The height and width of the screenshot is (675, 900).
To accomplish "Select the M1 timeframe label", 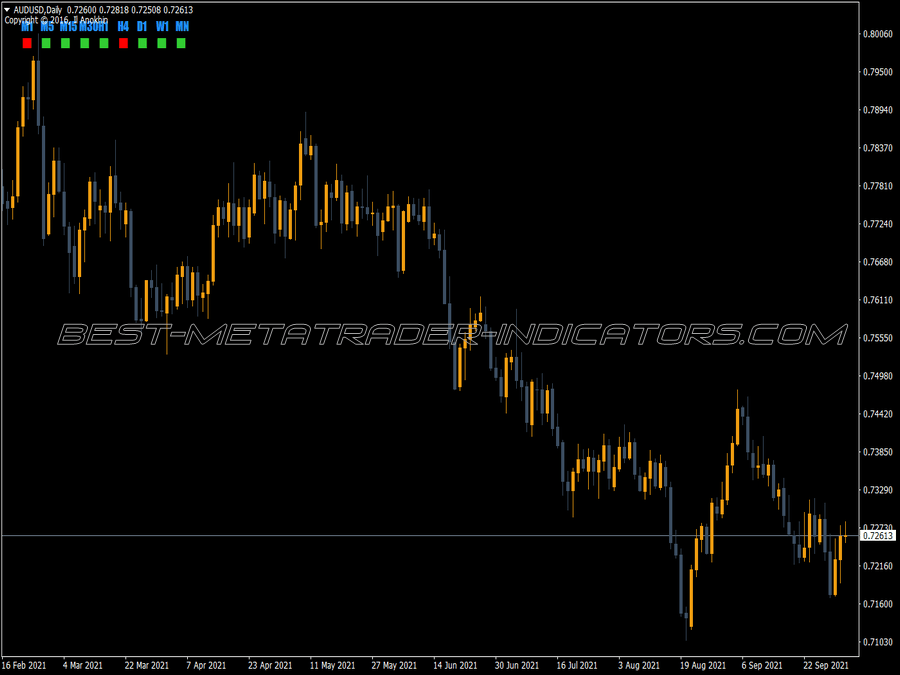I will pyautogui.click(x=26, y=27).
